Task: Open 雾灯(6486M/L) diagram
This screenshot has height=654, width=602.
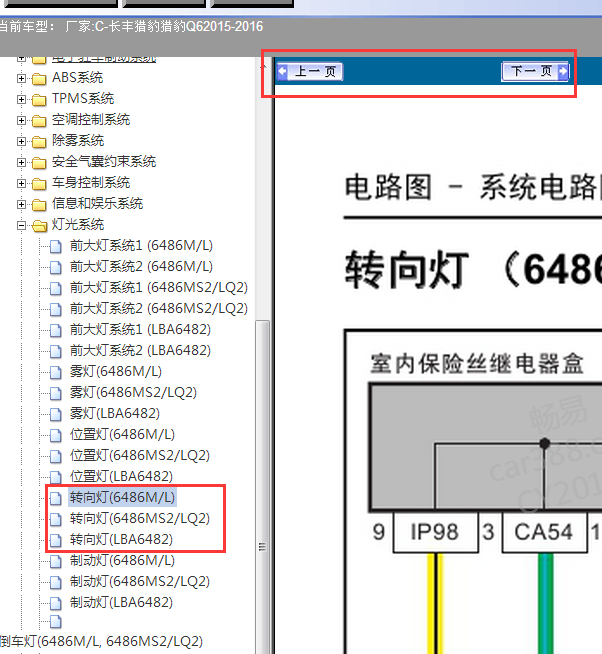Action: (x=116, y=372)
